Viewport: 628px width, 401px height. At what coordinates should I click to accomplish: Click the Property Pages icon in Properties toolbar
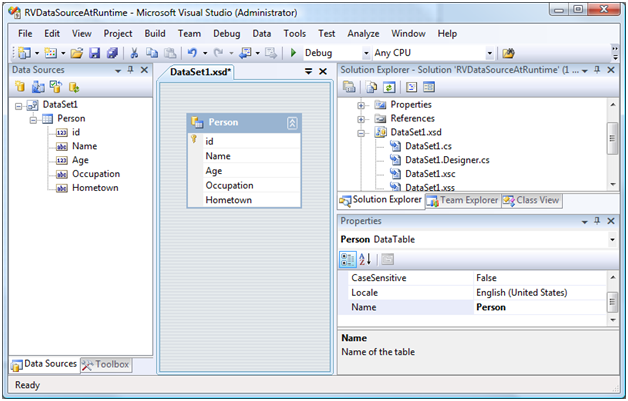tap(387, 260)
